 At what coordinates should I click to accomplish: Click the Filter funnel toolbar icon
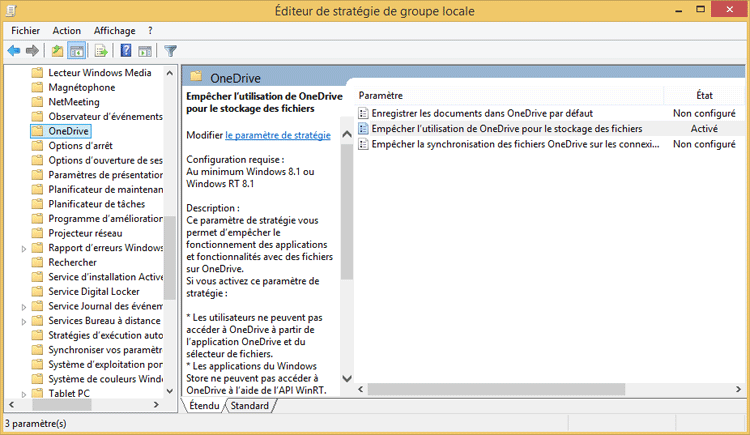click(170, 50)
